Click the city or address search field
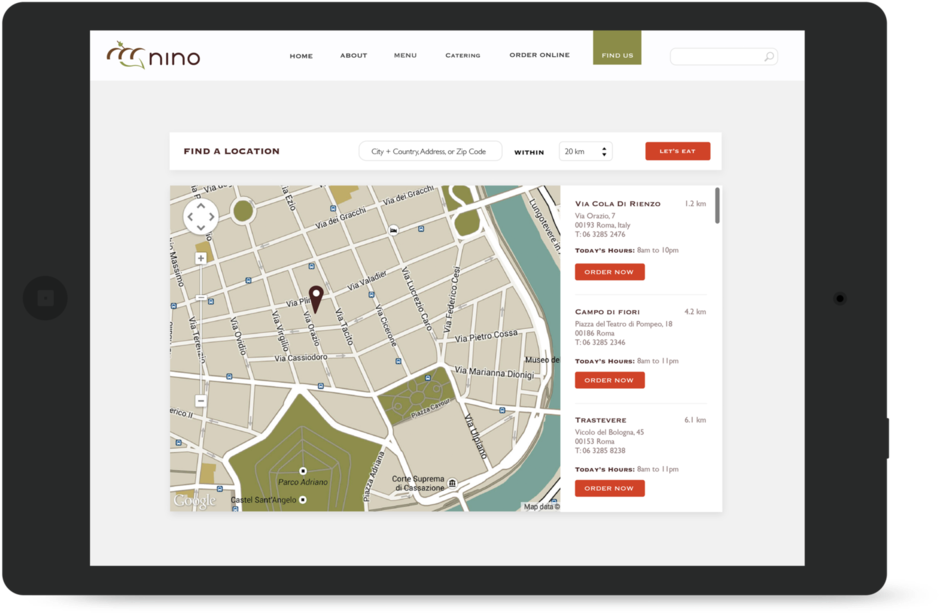Screen dimensions: 939x613 430,151
